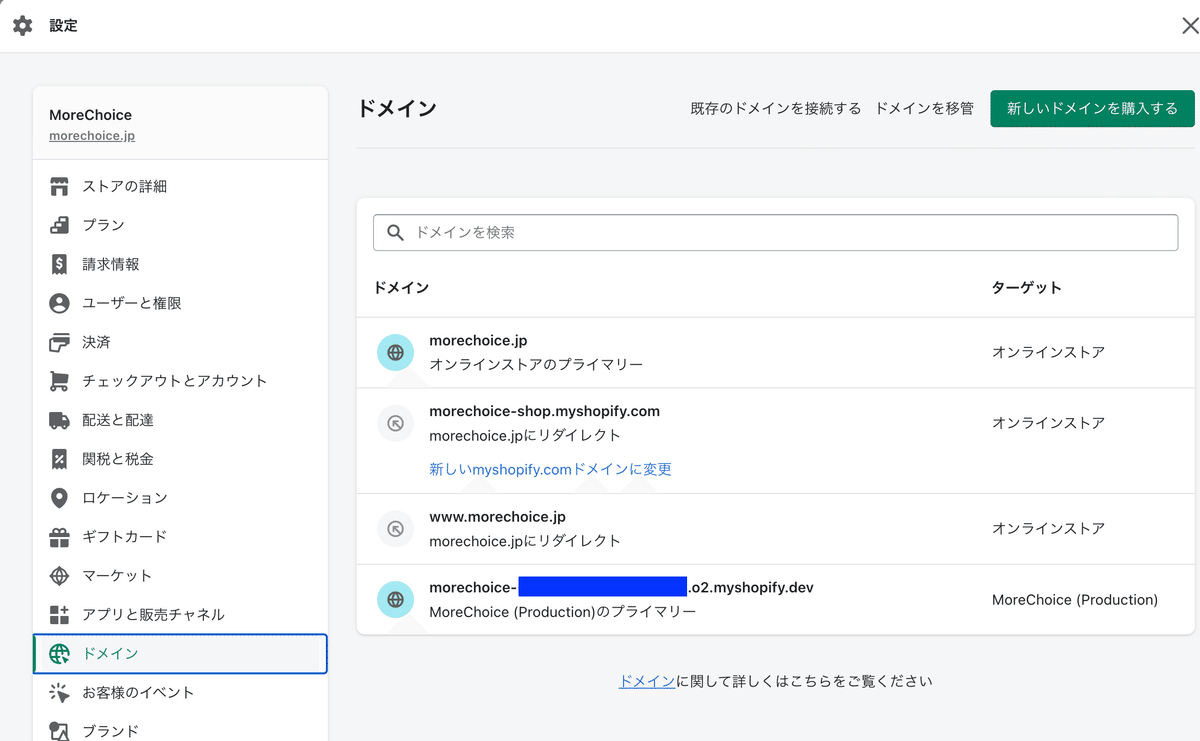Click MoreChoice (Production) target cell
The image size is (1200, 741).
click(1075, 600)
